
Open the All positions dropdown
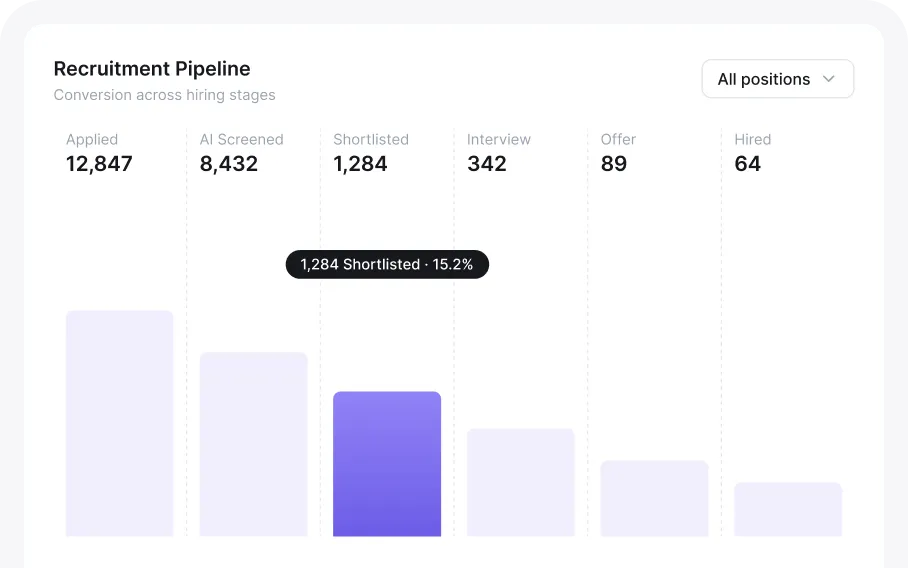coord(778,79)
